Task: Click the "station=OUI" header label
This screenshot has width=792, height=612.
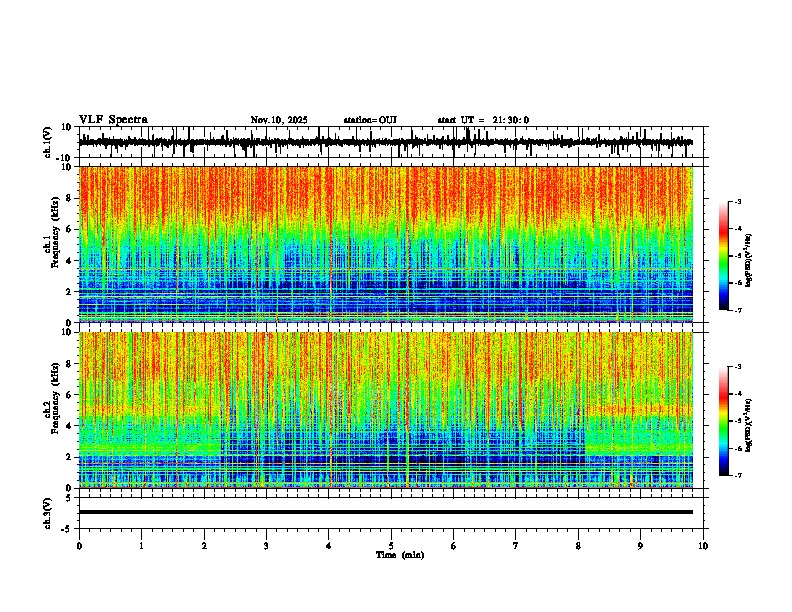Action: [370, 120]
